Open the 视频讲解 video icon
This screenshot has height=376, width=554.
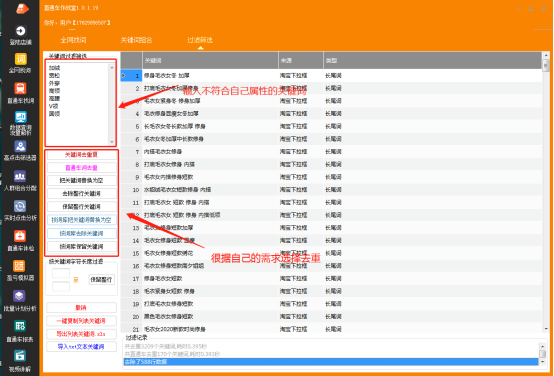click(x=20, y=356)
